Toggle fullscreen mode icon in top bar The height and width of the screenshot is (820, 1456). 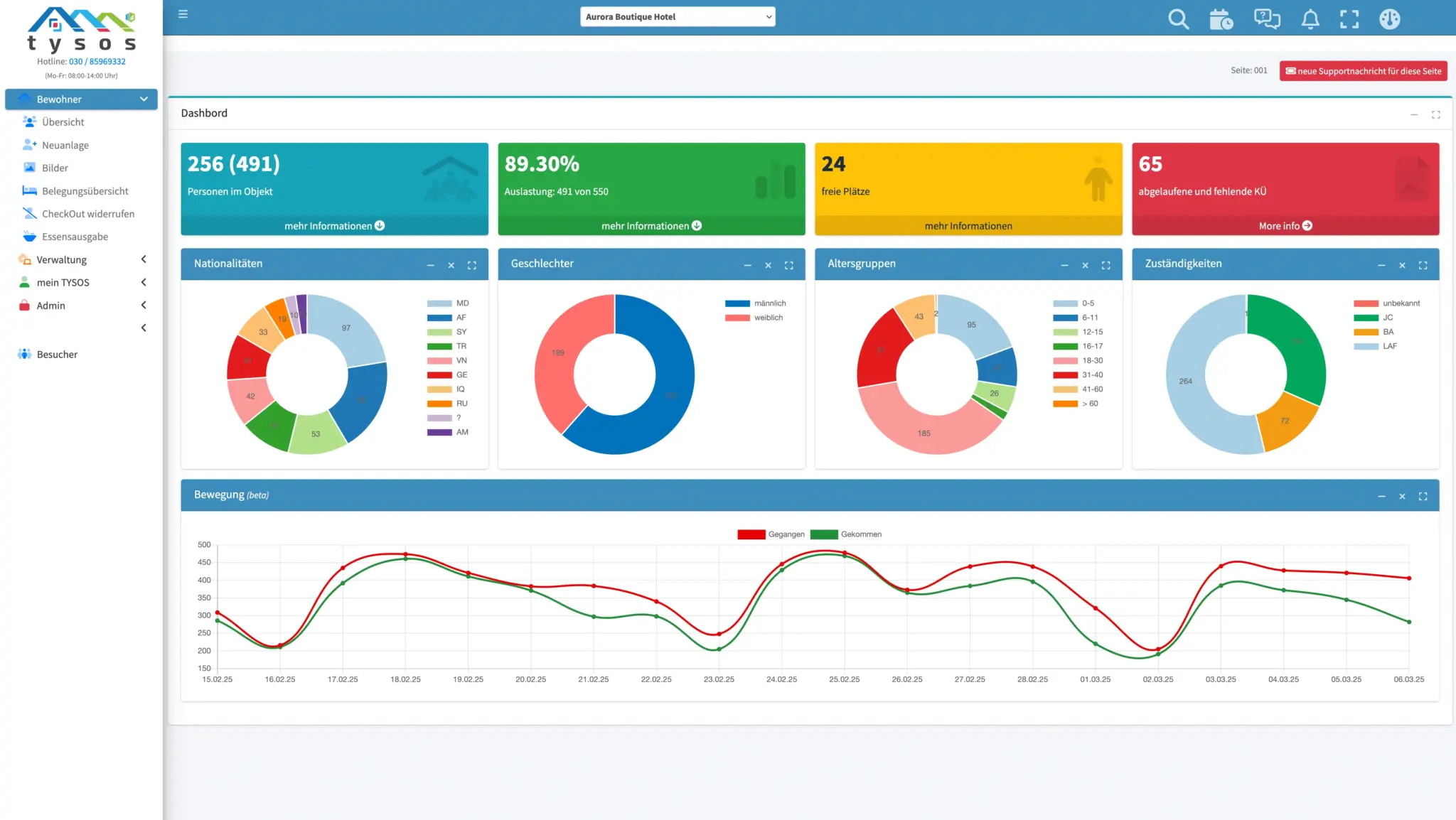(x=1349, y=18)
